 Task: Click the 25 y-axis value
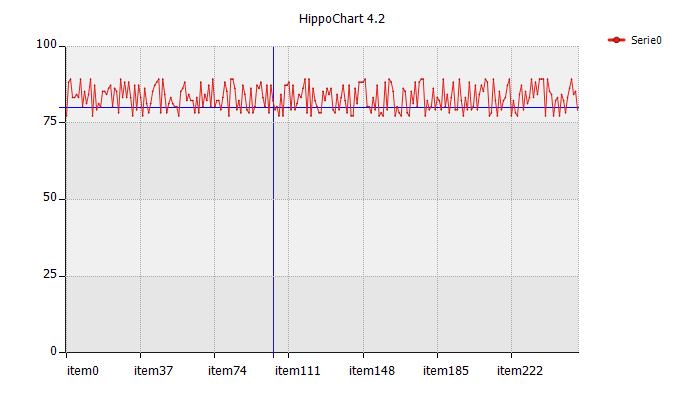point(50,274)
